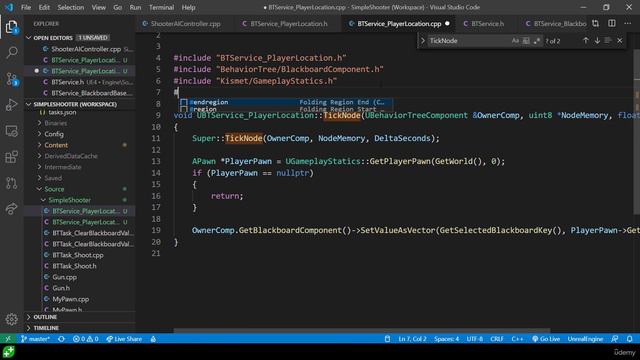This screenshot has height=360, width=640.
Task: Open the Help menu
Action: click(188, 7)
